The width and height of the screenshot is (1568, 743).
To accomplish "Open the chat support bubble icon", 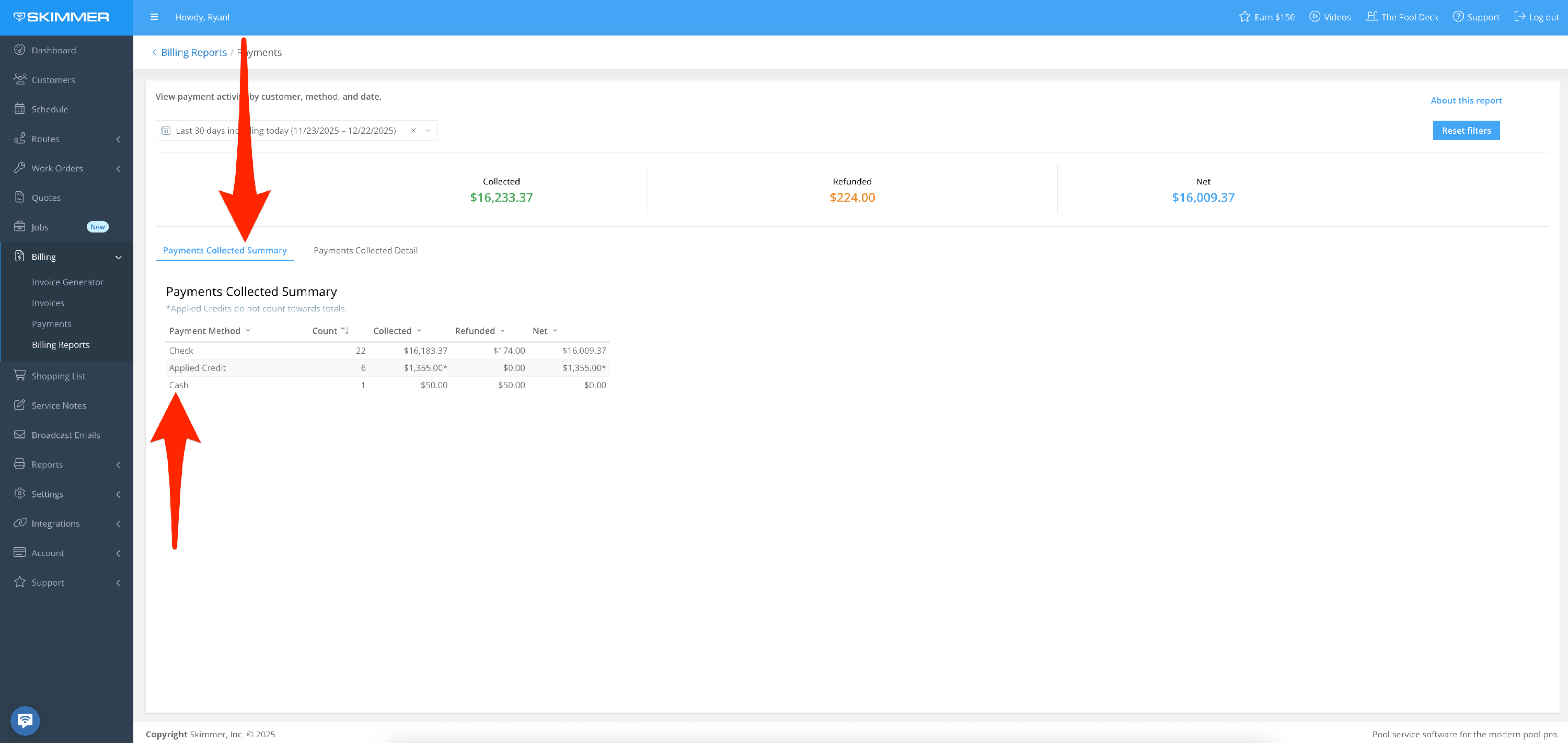I will tap(25, 721).
